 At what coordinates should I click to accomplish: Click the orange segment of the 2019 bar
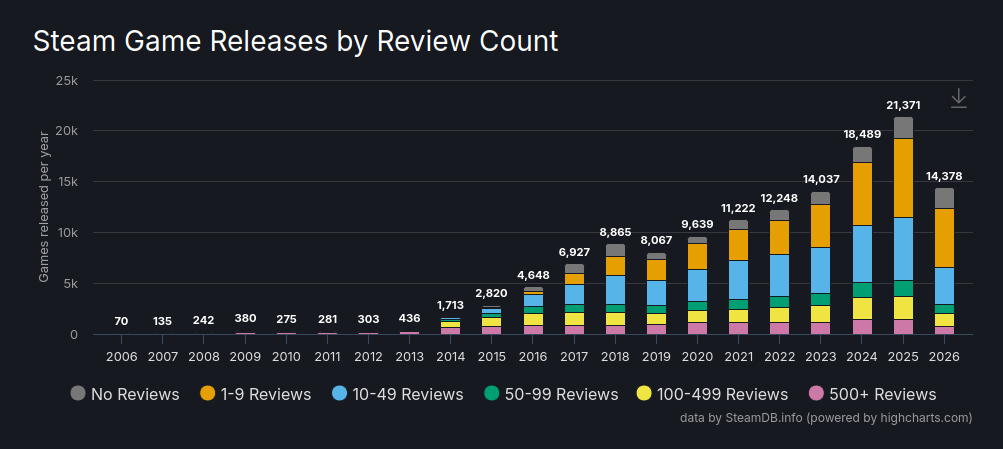click(x=657, y=270)
